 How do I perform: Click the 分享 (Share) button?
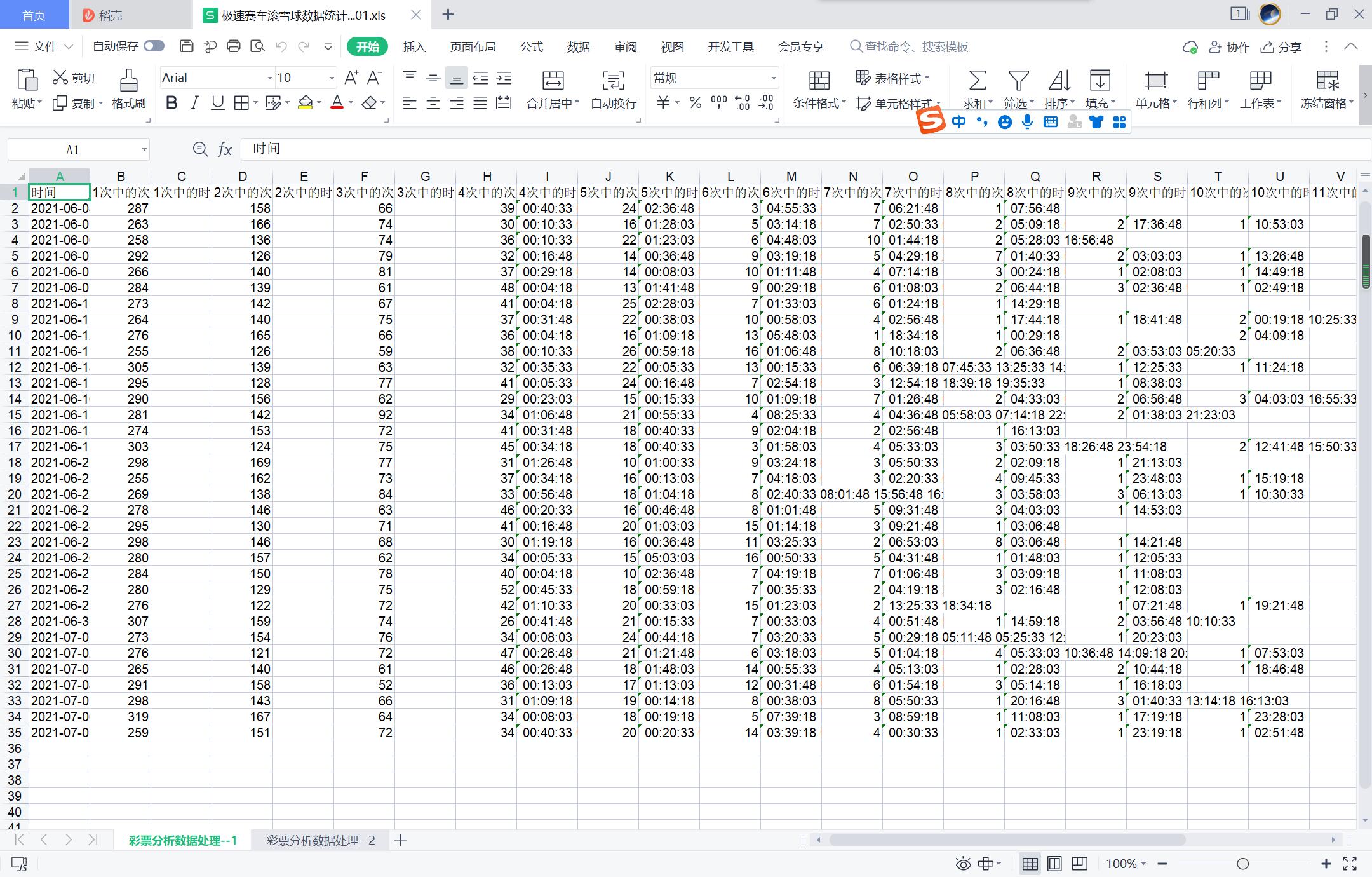(x=1281, y=47)
